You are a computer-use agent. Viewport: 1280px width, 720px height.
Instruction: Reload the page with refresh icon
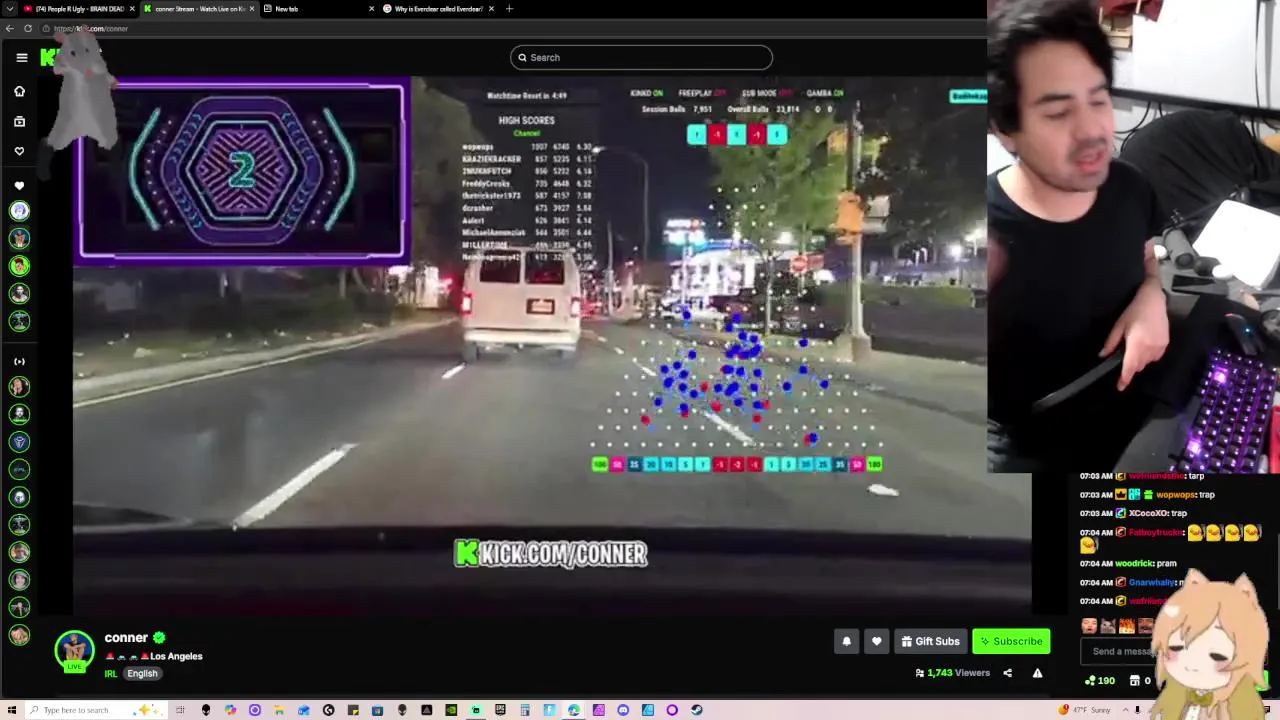[28, 28]
